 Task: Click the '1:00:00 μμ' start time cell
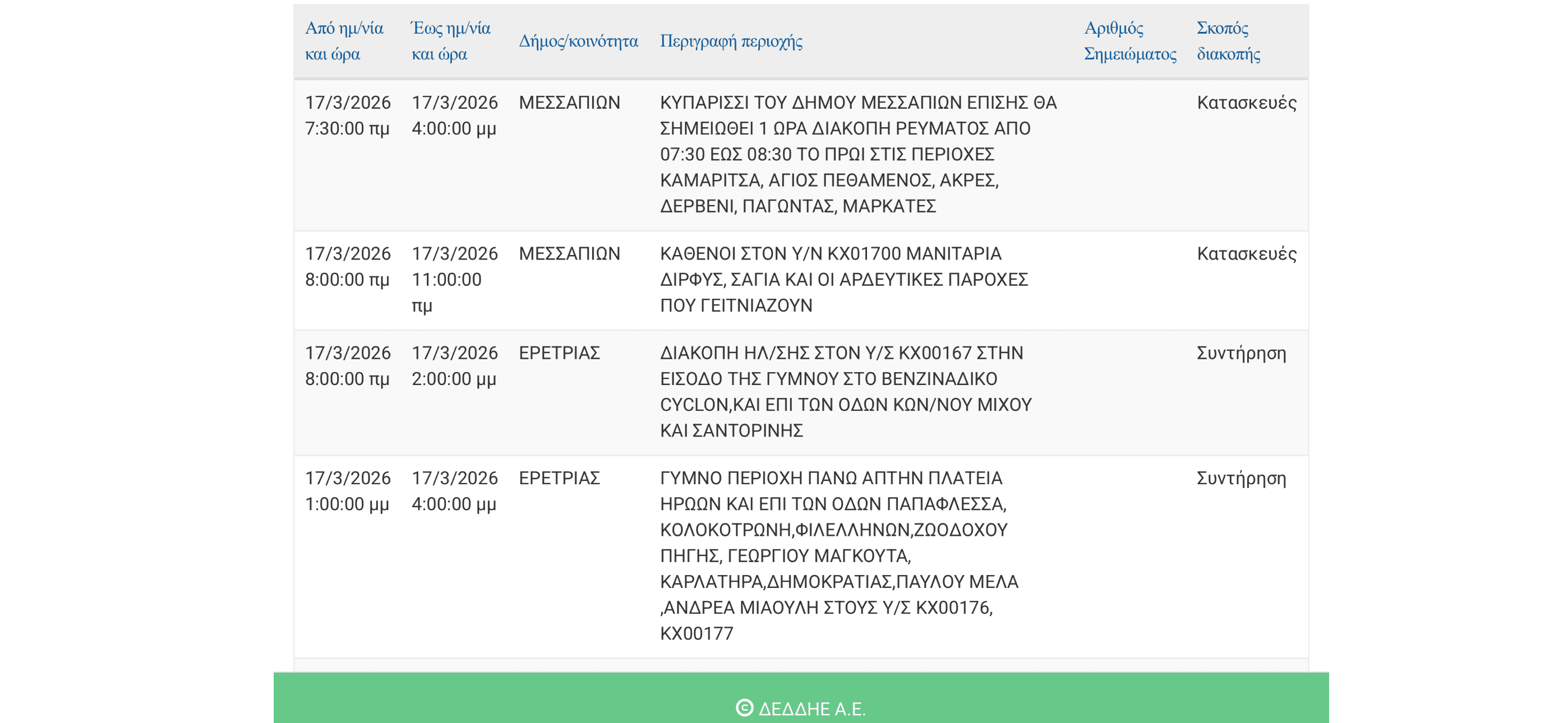(x=347, y=504)
